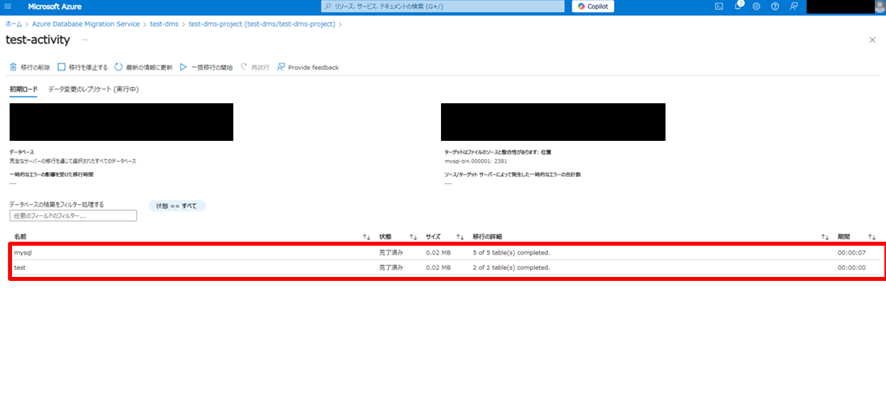Click 移行の削除 (delete migration)
The image size is (886, 401).
pos(30,67)
